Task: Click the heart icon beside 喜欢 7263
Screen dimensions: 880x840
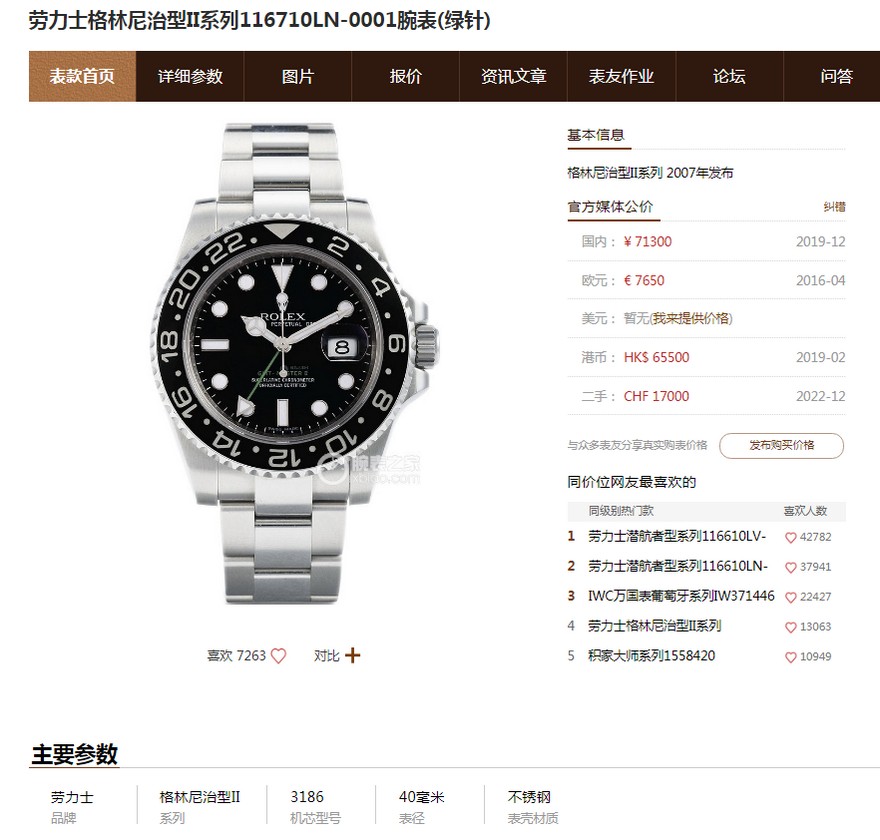Action: (x=278, y=656)
